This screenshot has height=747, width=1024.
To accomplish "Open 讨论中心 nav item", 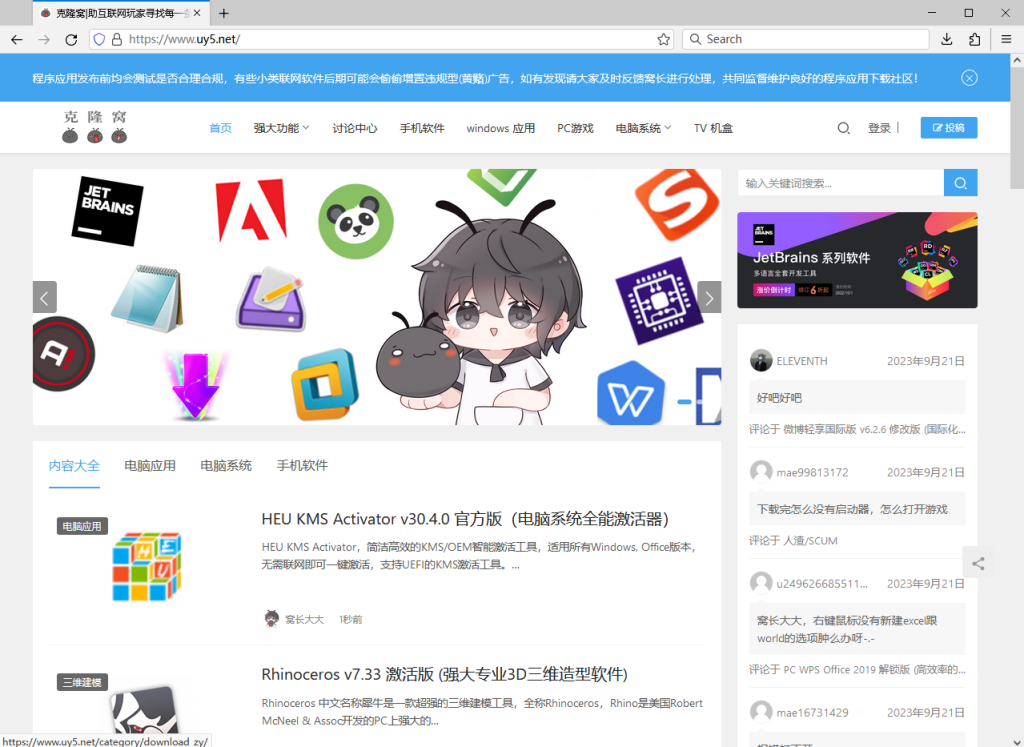I will [x=355, y=128].
